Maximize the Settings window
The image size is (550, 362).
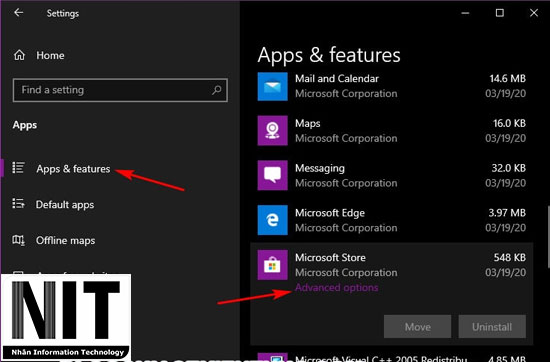(x=499, y=13)
